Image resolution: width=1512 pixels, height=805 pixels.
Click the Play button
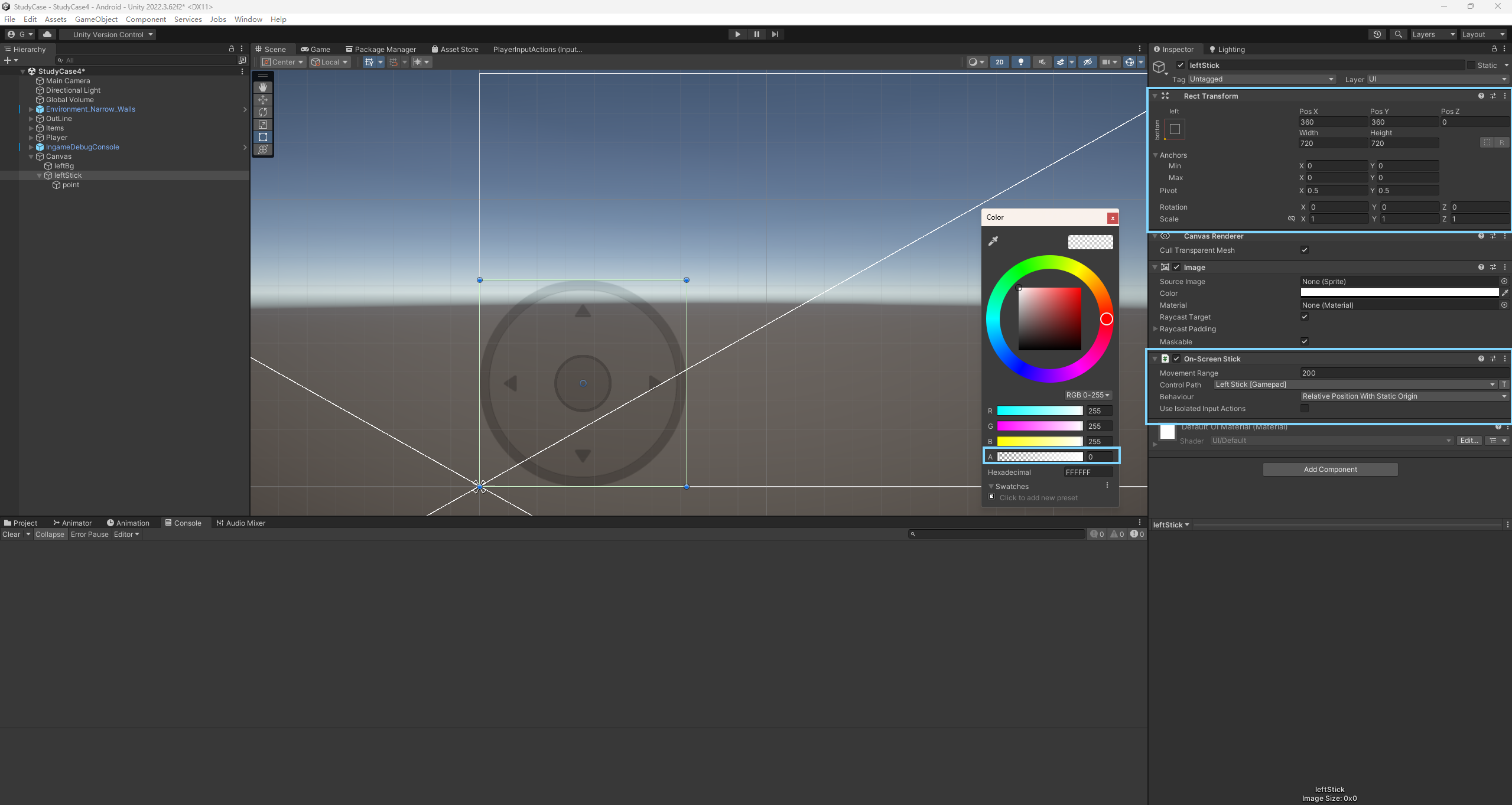pyautogui.click(x=737, y=34)
